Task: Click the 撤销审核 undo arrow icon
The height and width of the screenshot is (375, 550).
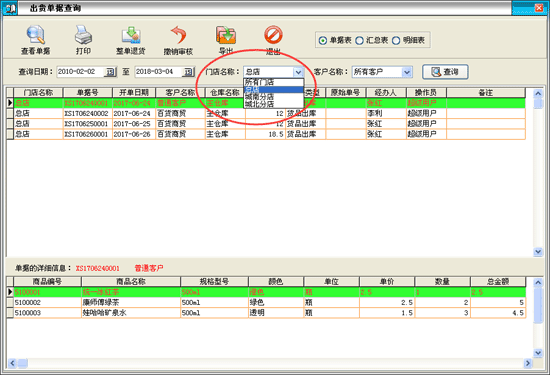Action: [x=179, y=35]
